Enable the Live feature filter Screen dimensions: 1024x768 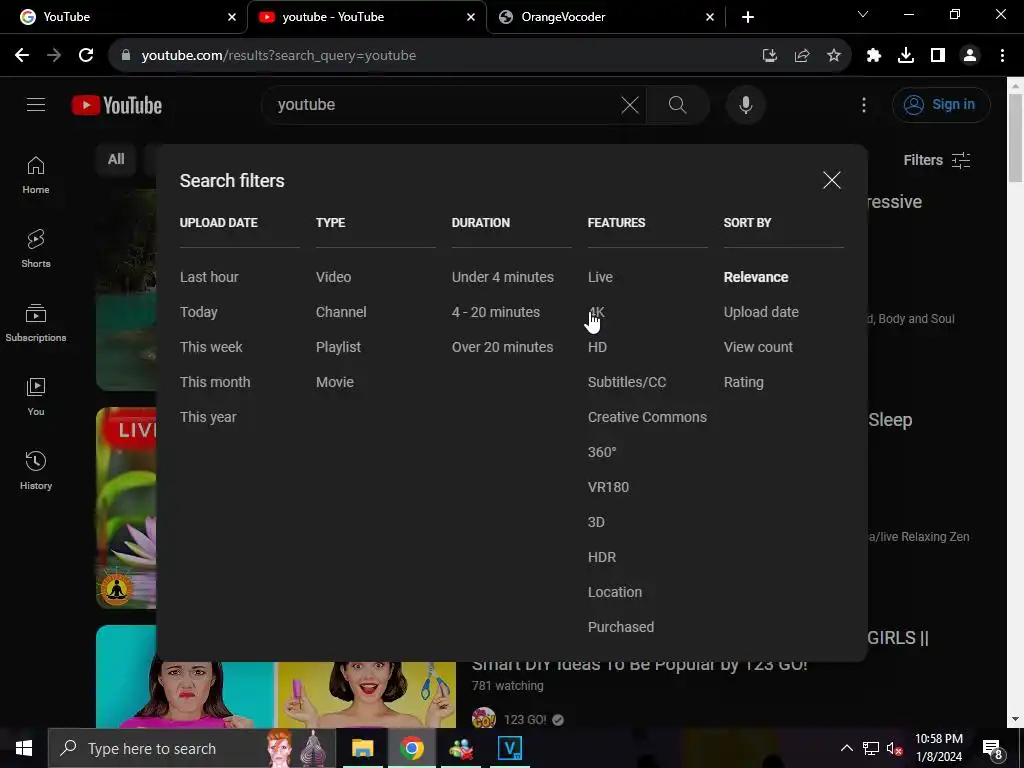tap(600, 277)
